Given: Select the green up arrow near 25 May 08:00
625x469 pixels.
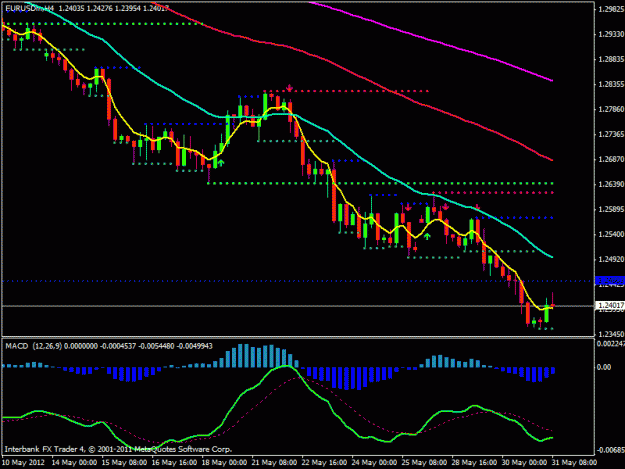Looking at the screenshot, I should [427, 236].
